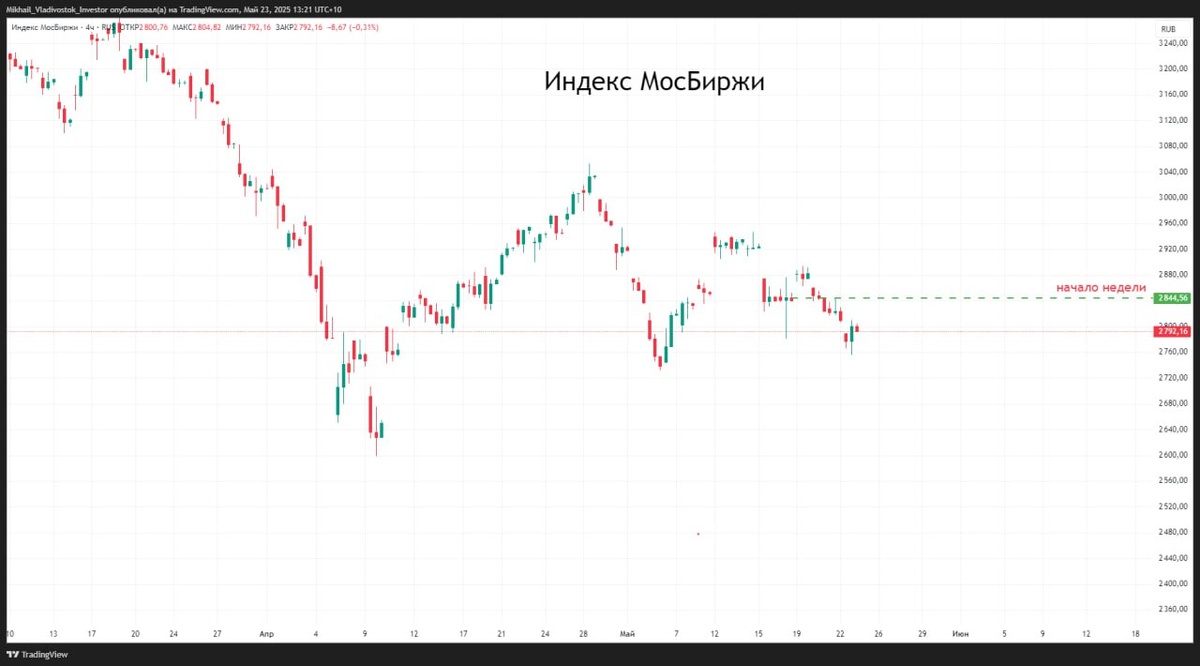Viewport: 1200px width, 666px height.
Task: Click the 2 520,00 price axis label
Action: (1172, 505)
